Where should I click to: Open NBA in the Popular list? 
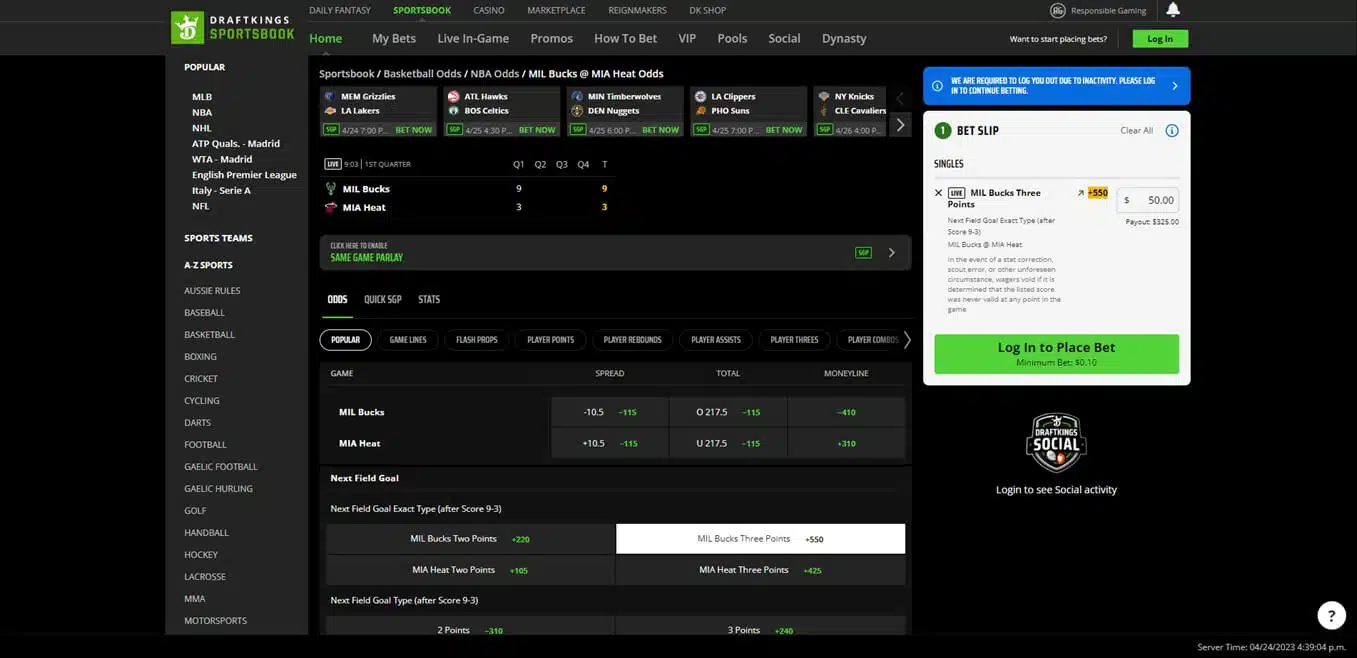[202, 112]
